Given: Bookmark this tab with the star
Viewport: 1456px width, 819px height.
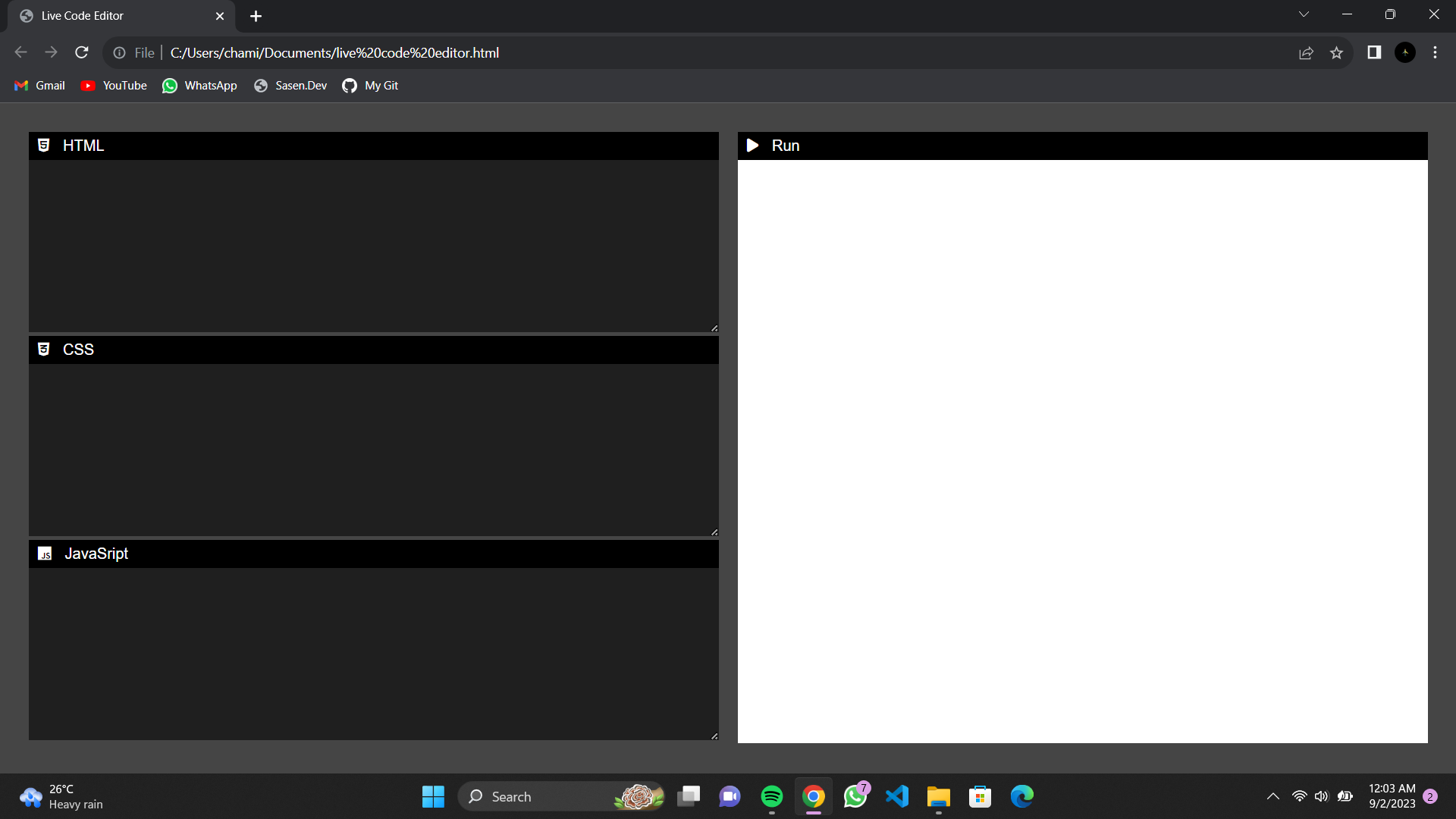Looking at the screenshot, I should click(1336, 53).
